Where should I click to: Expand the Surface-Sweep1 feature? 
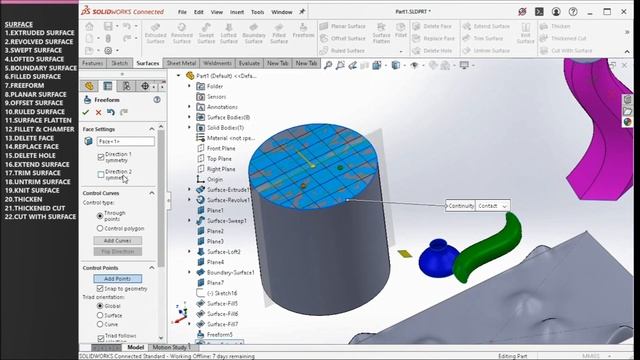tap(189, 220)
